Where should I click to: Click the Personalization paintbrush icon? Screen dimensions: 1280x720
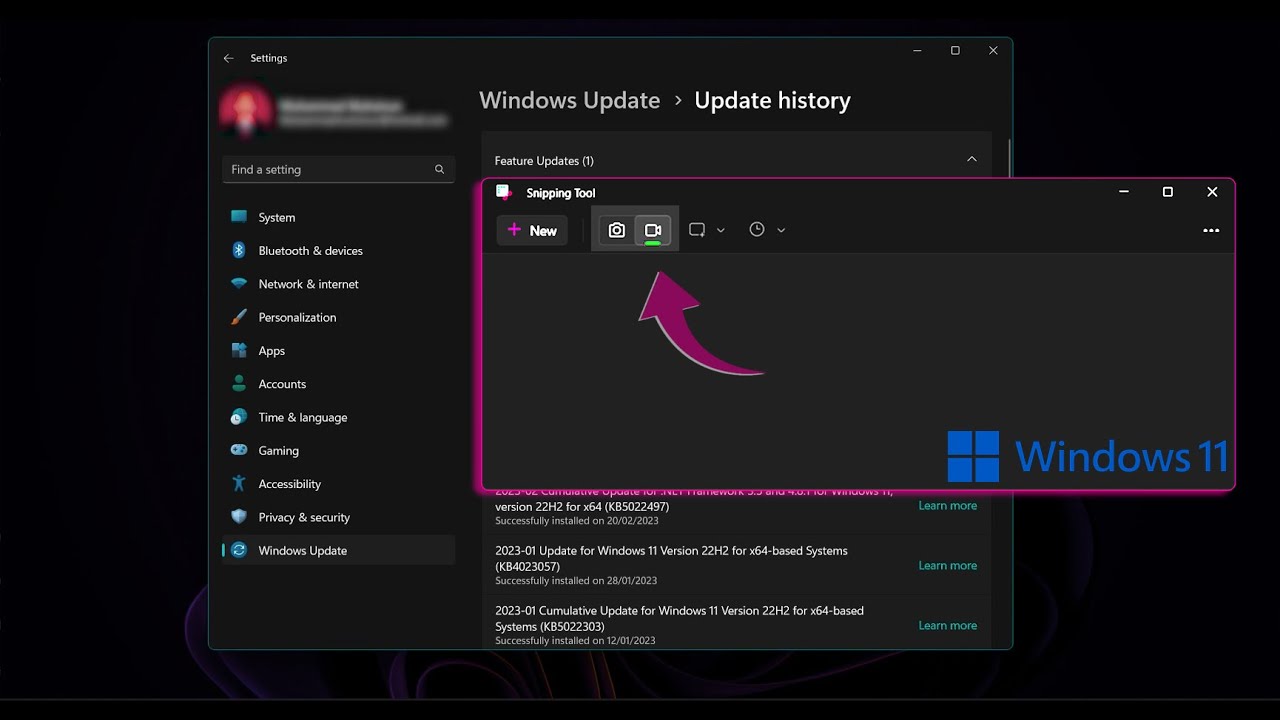(x=239, y=317)
